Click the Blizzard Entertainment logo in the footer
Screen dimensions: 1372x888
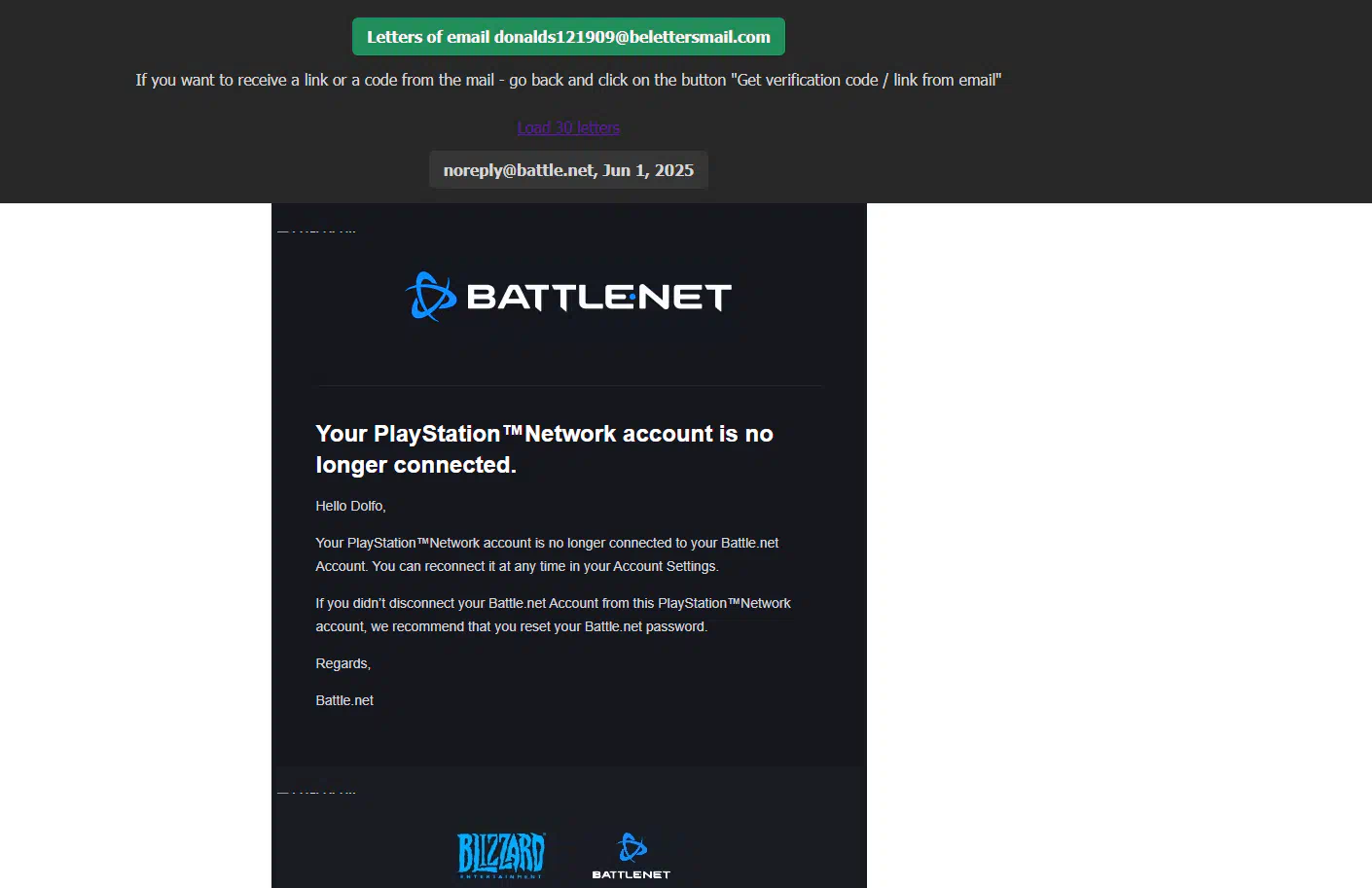click(501, 856)
